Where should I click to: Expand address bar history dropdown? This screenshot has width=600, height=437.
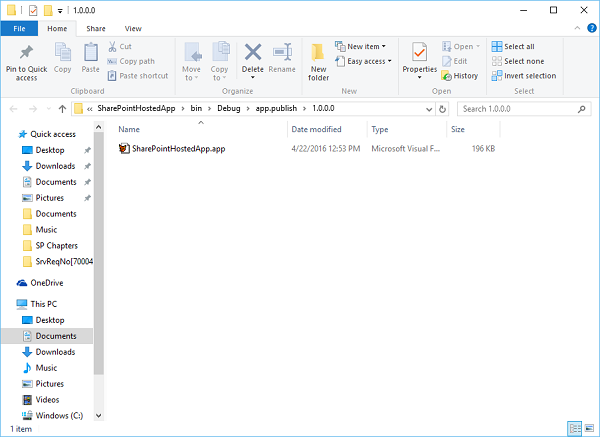point(429,109)
